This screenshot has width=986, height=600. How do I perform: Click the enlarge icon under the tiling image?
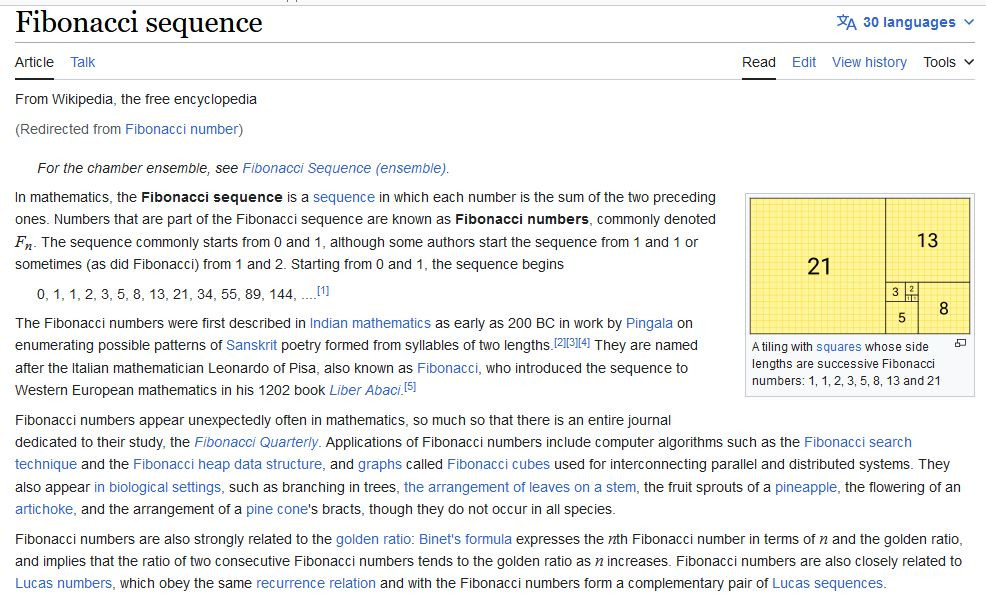(960, 343)
